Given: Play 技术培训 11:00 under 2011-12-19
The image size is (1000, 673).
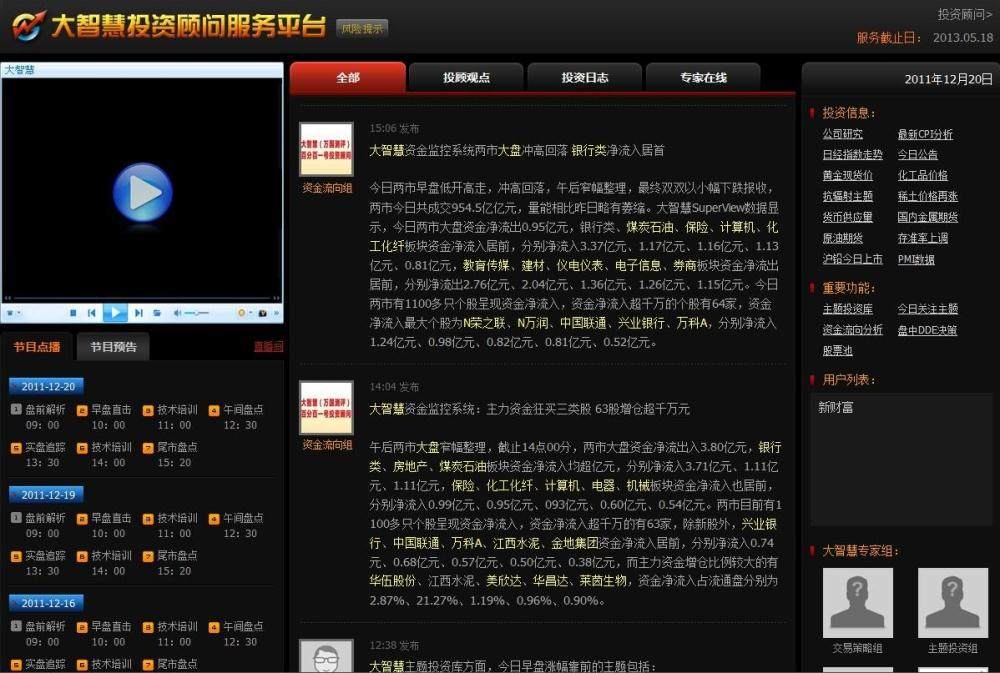Looking at the screenshot, I should coord(170,525).
